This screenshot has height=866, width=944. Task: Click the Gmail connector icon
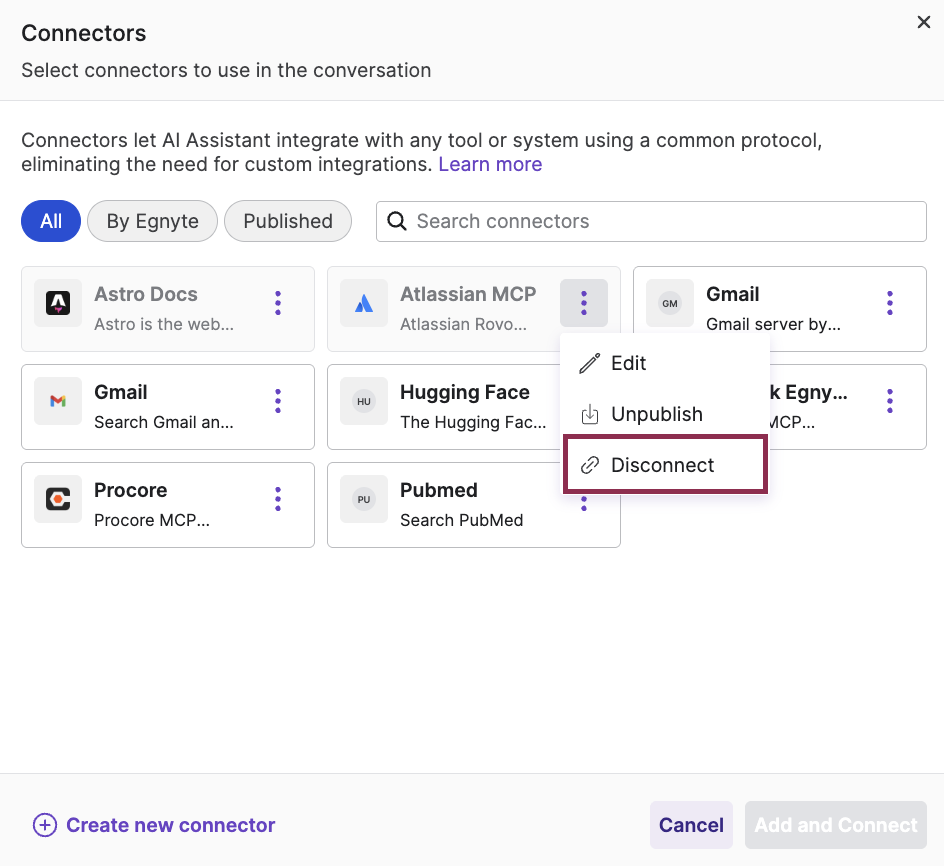tap(57, 401)
